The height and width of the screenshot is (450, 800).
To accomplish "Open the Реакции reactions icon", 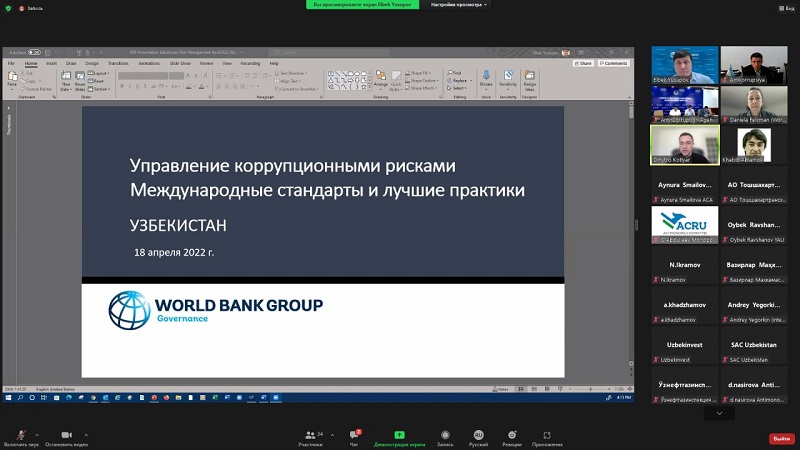I will point(512,435).
